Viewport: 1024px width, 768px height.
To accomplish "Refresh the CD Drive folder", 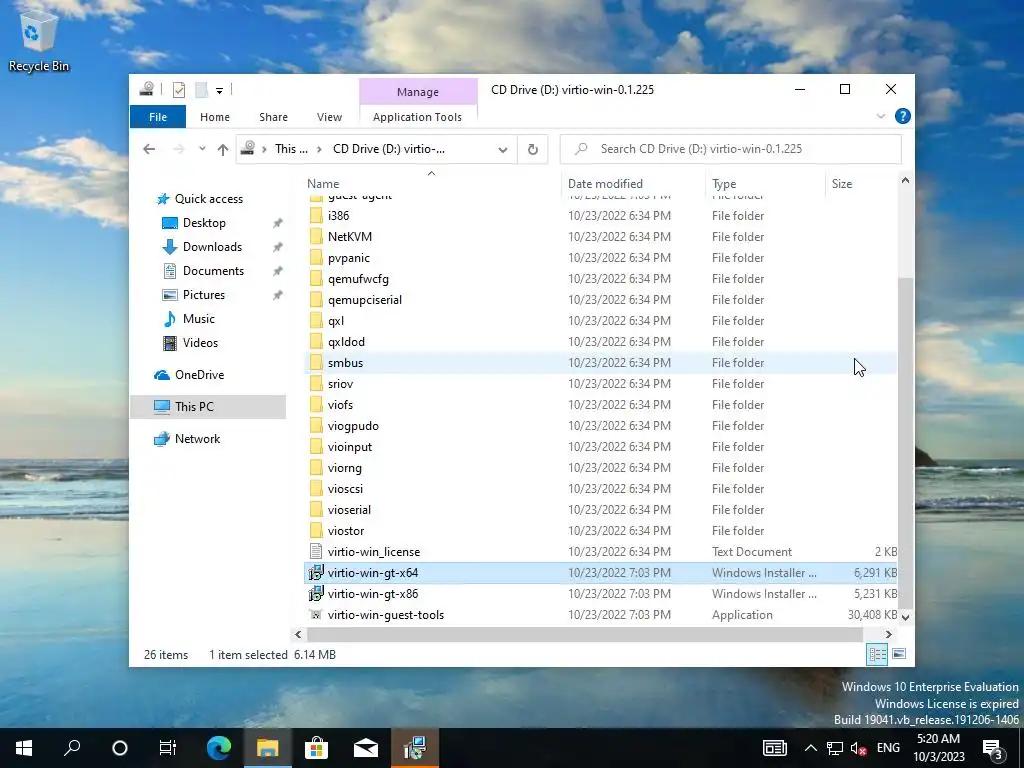I will point(533,150).
